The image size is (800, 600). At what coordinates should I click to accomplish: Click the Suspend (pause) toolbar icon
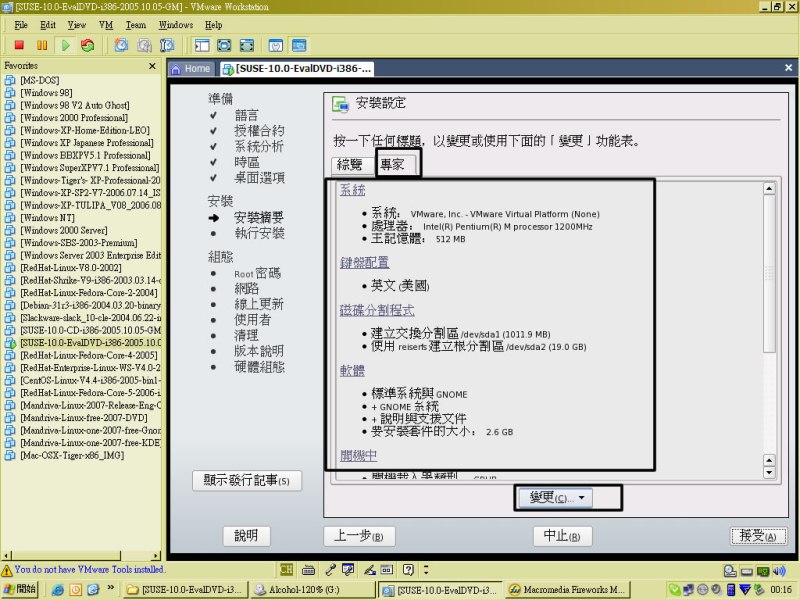42,45
